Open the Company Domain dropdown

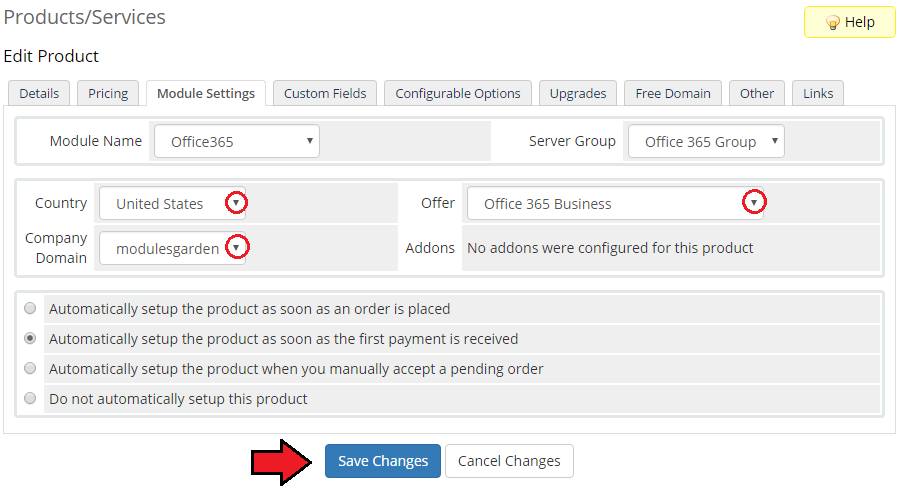172,248
